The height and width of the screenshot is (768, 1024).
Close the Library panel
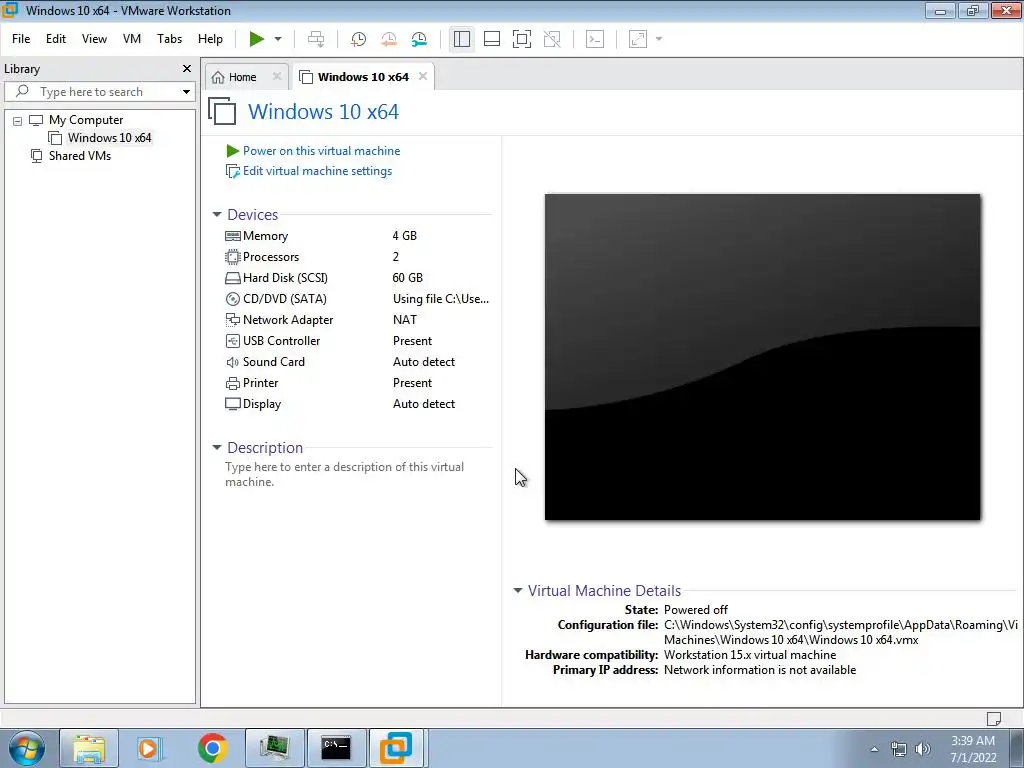tap(187, 69)
